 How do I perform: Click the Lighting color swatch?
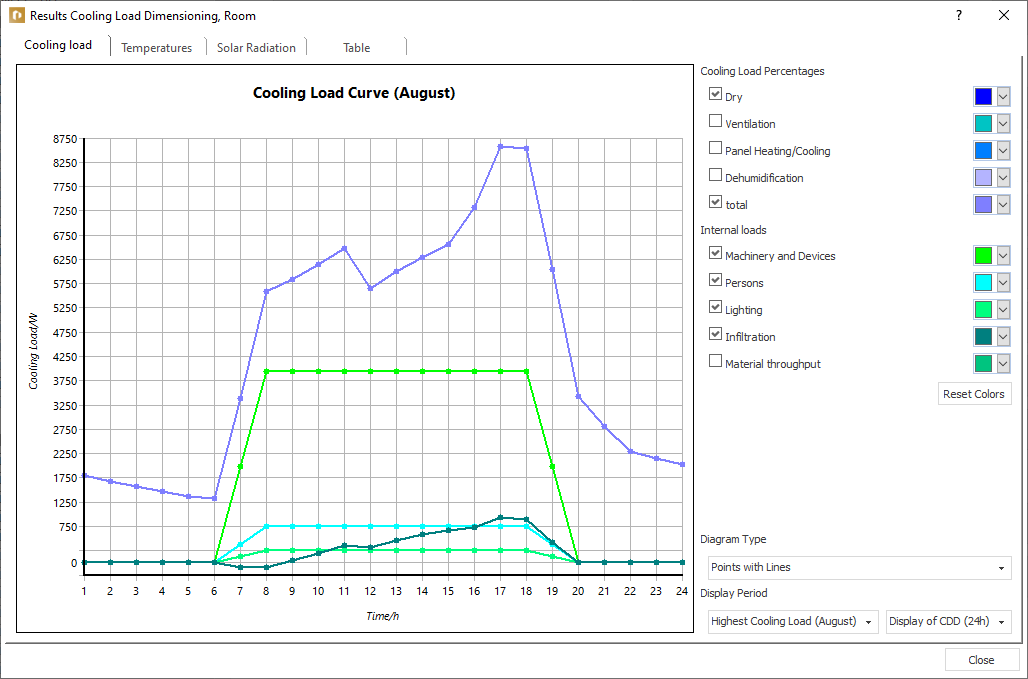pyautogui.click(x=983, y=309)
